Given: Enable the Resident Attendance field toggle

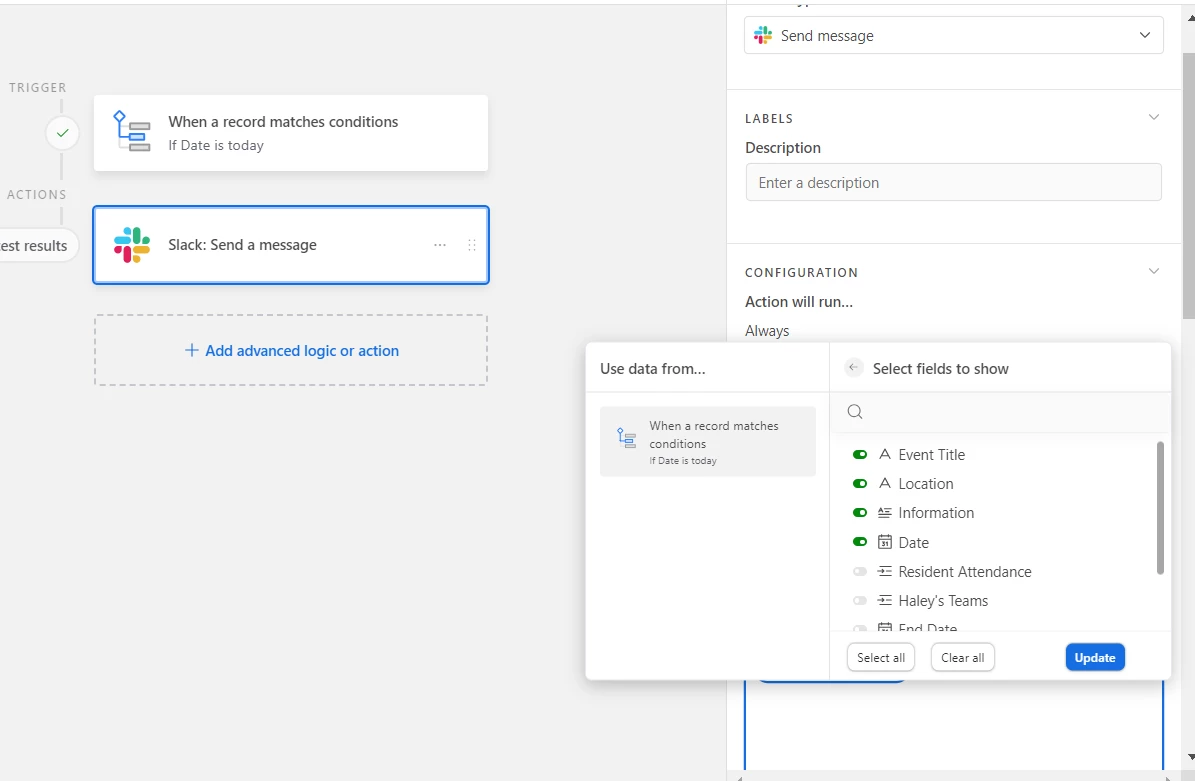Looking at the screenshot, I should [860, 572].
